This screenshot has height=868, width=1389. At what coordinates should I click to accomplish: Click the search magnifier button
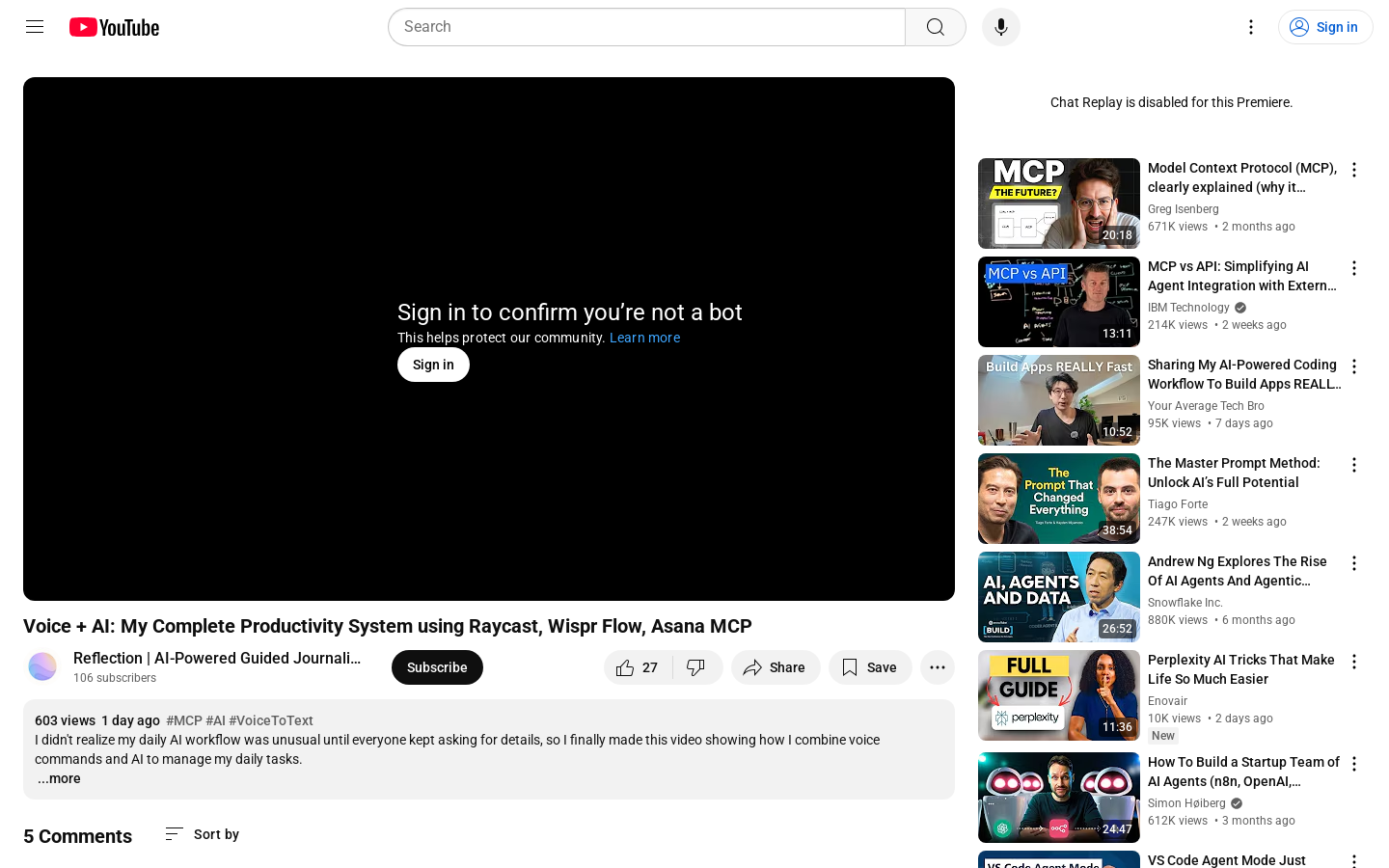936,27
